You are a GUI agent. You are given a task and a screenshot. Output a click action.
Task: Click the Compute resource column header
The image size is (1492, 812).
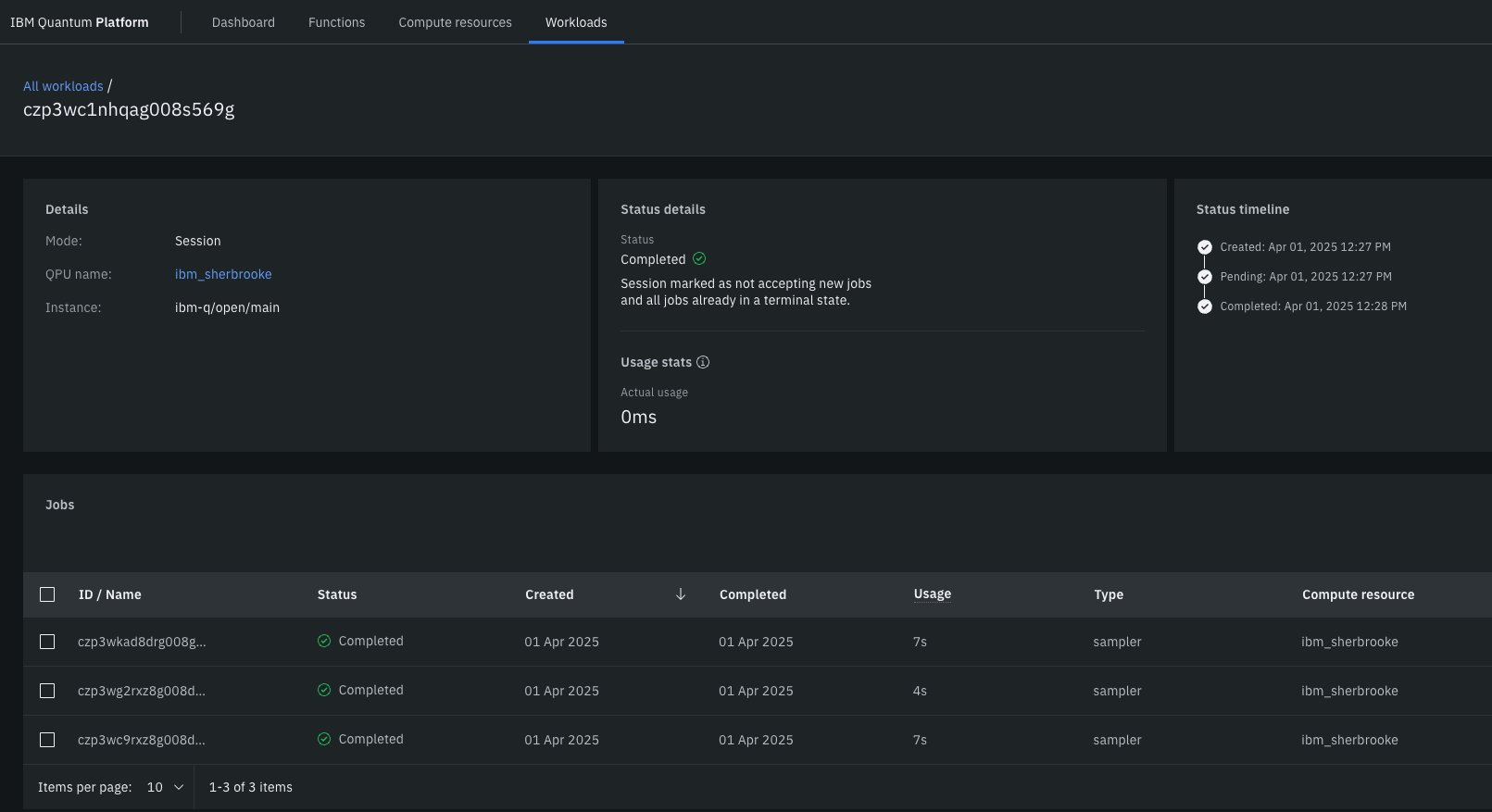pos(1359,594)
